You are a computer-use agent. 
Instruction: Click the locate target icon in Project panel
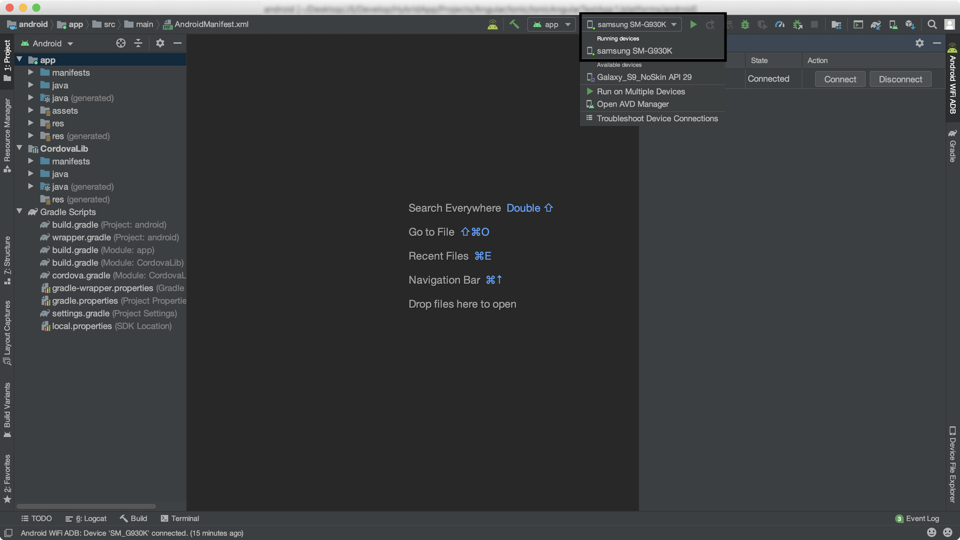pyautogui.click(x=121, y=43)
